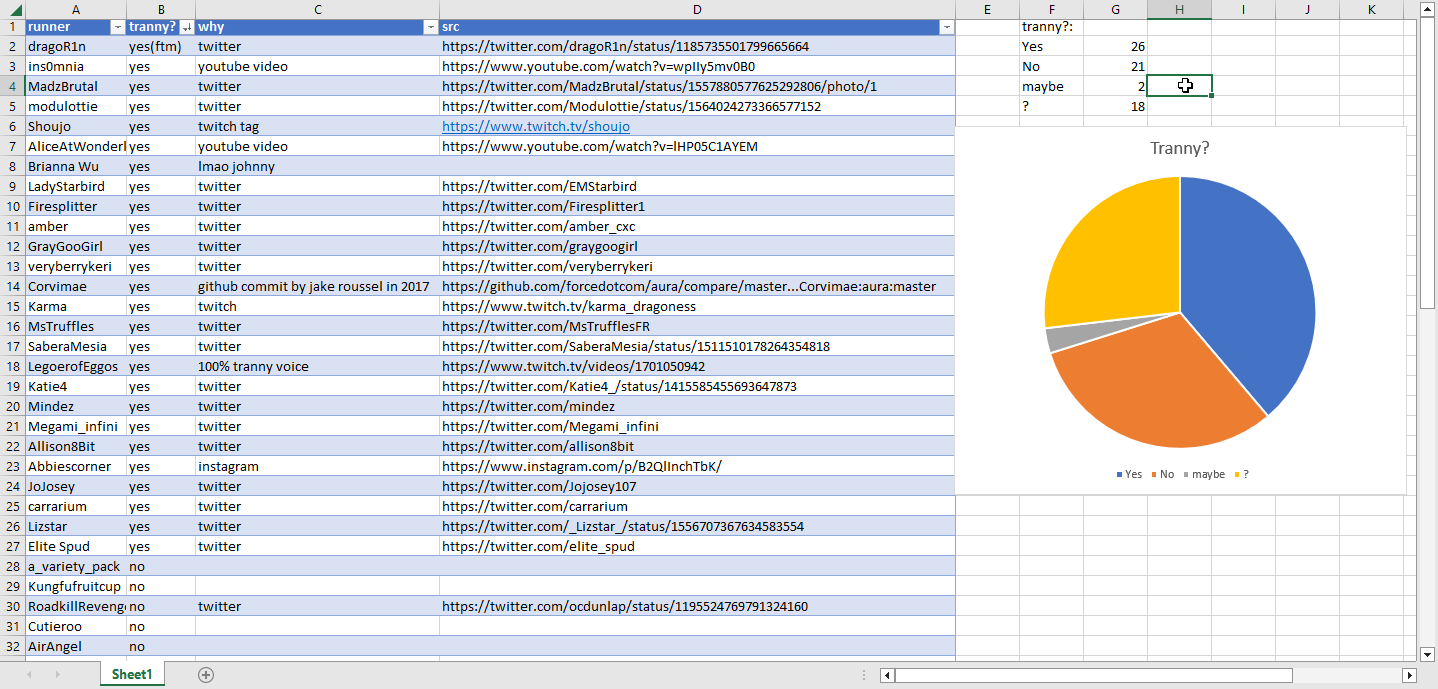
Task: Click cell F4 containing maybe
Action: pyautogui.click(x=1051, y=86)
